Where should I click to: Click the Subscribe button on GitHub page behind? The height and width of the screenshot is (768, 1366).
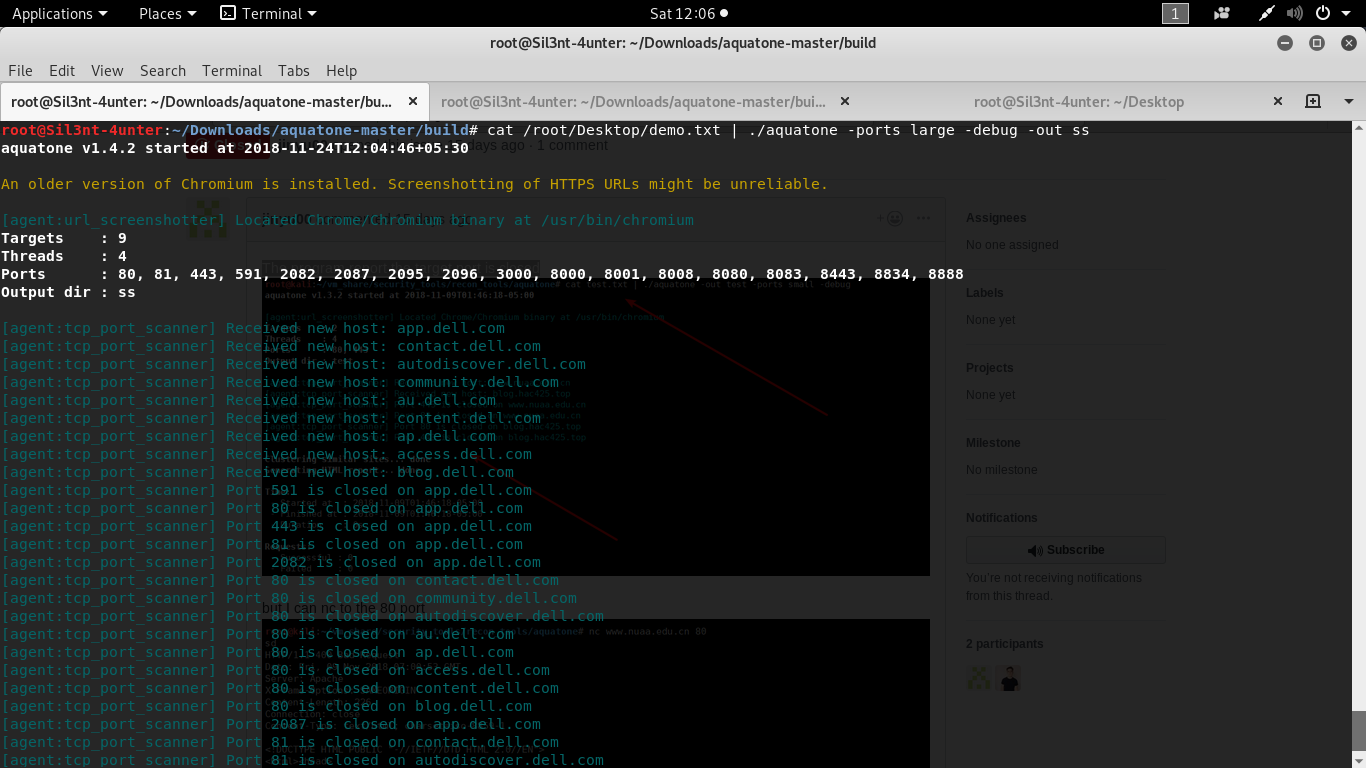[1066, 550]
